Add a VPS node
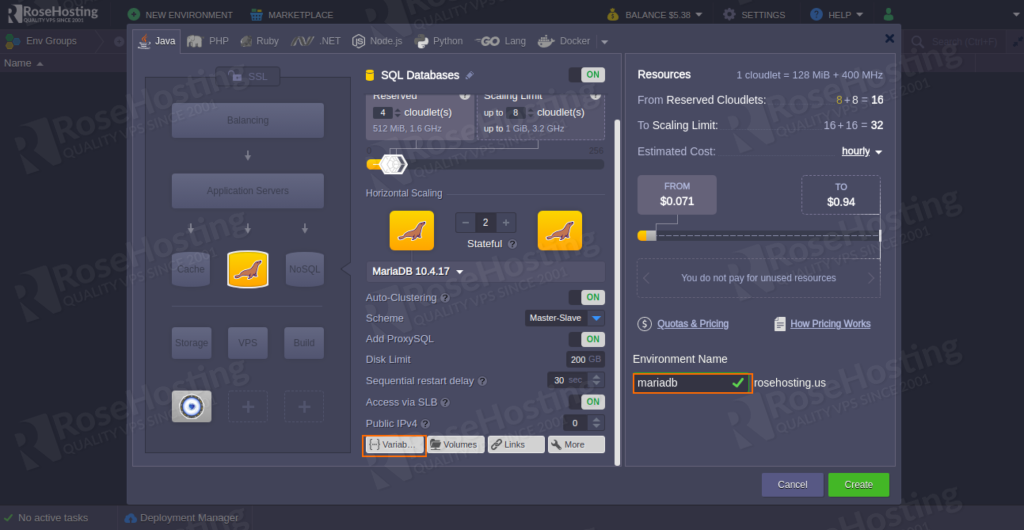Image resolution: width=1024 pixels, height=530 pixels. (247, 343)
